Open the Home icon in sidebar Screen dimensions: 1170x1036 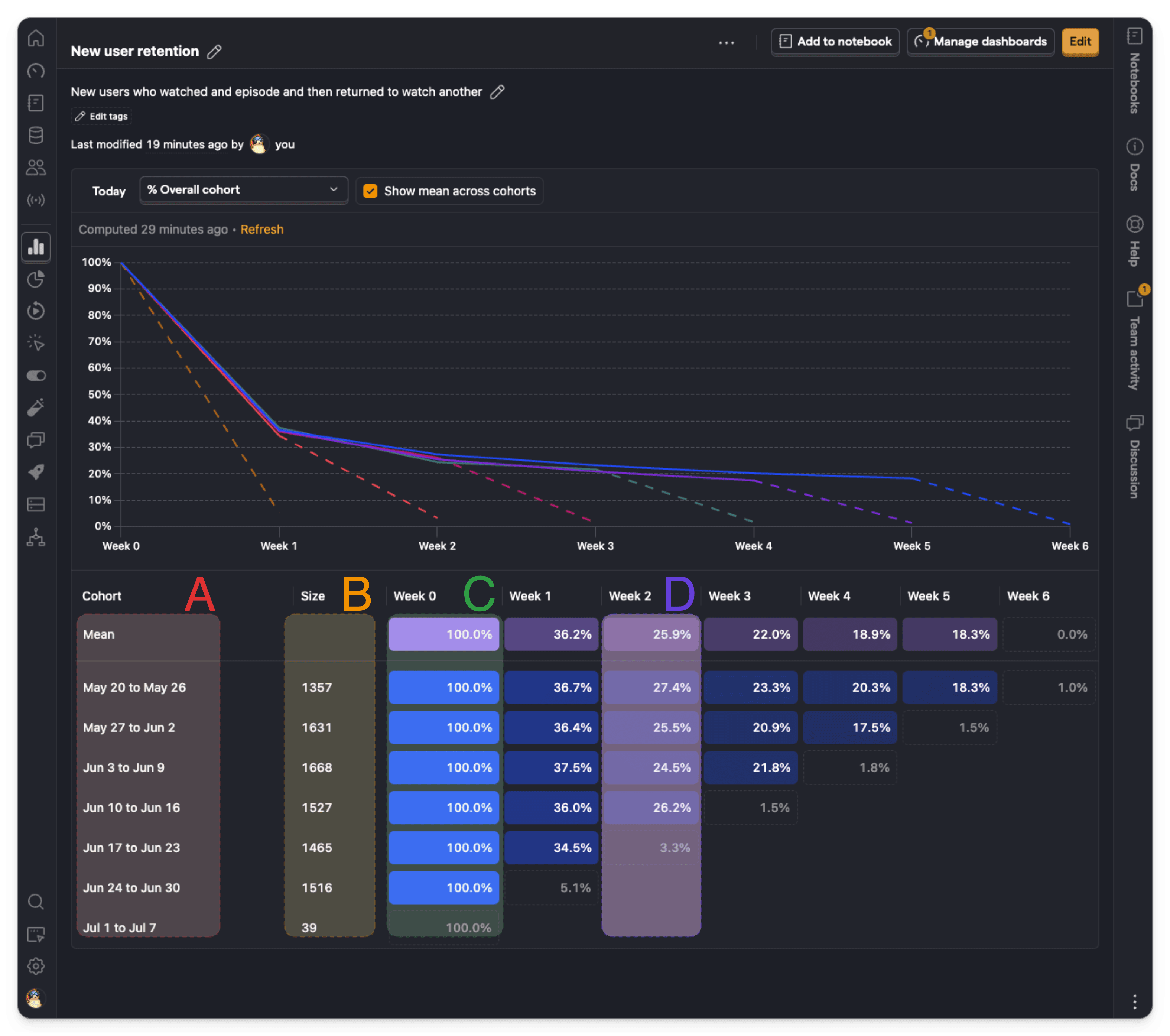point(36,38)
